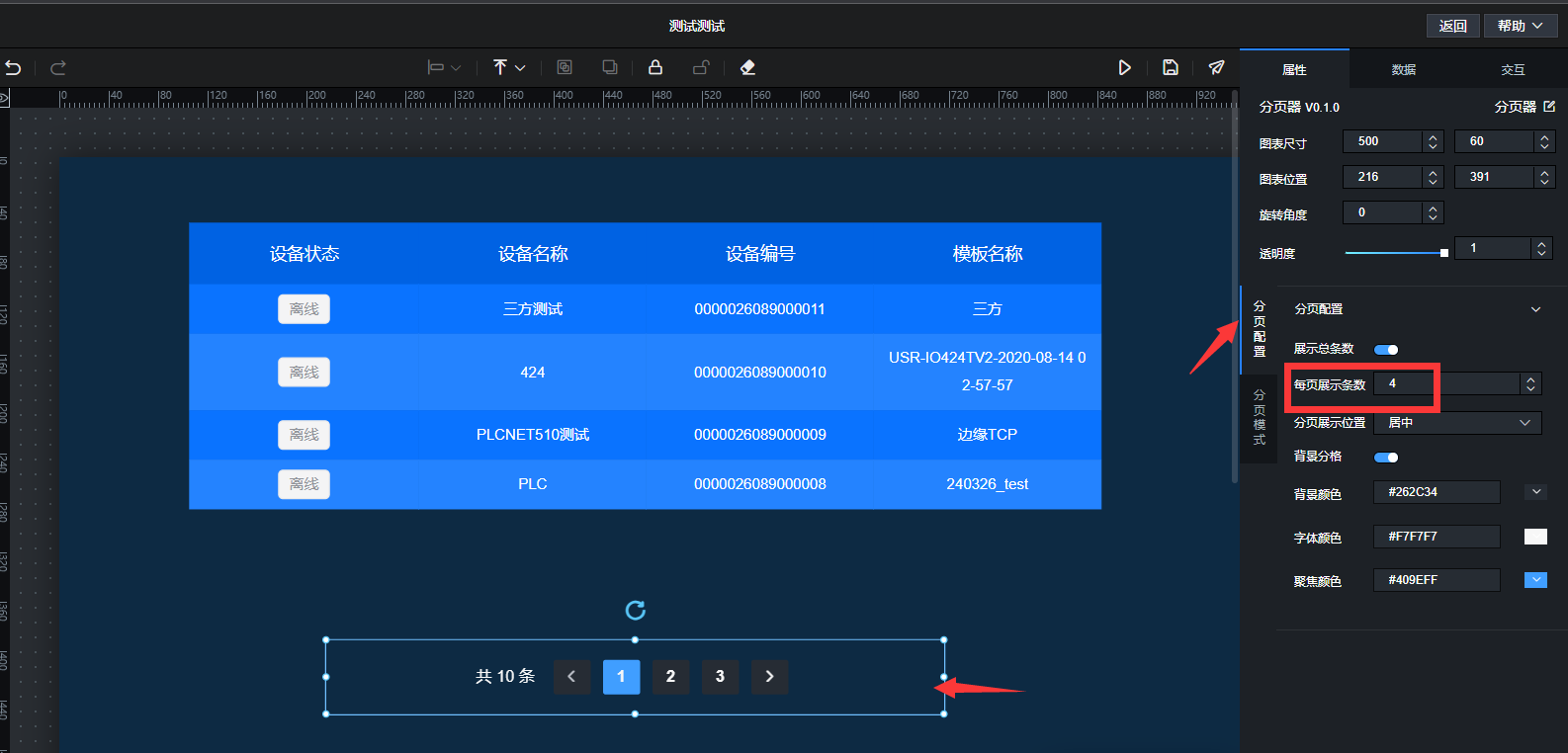This screenshot has height=753, width=1568.
Task: Click the refresh icon above pagination
Action: (636, 611)
